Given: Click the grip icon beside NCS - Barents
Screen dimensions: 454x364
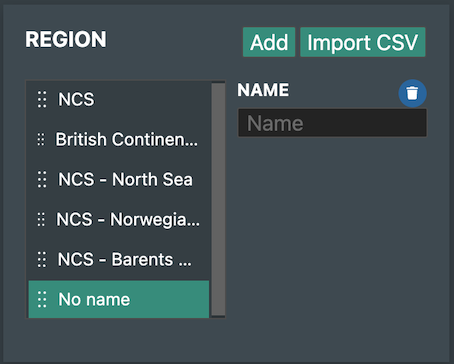Looking at the screenshot, I should [42, 259].
